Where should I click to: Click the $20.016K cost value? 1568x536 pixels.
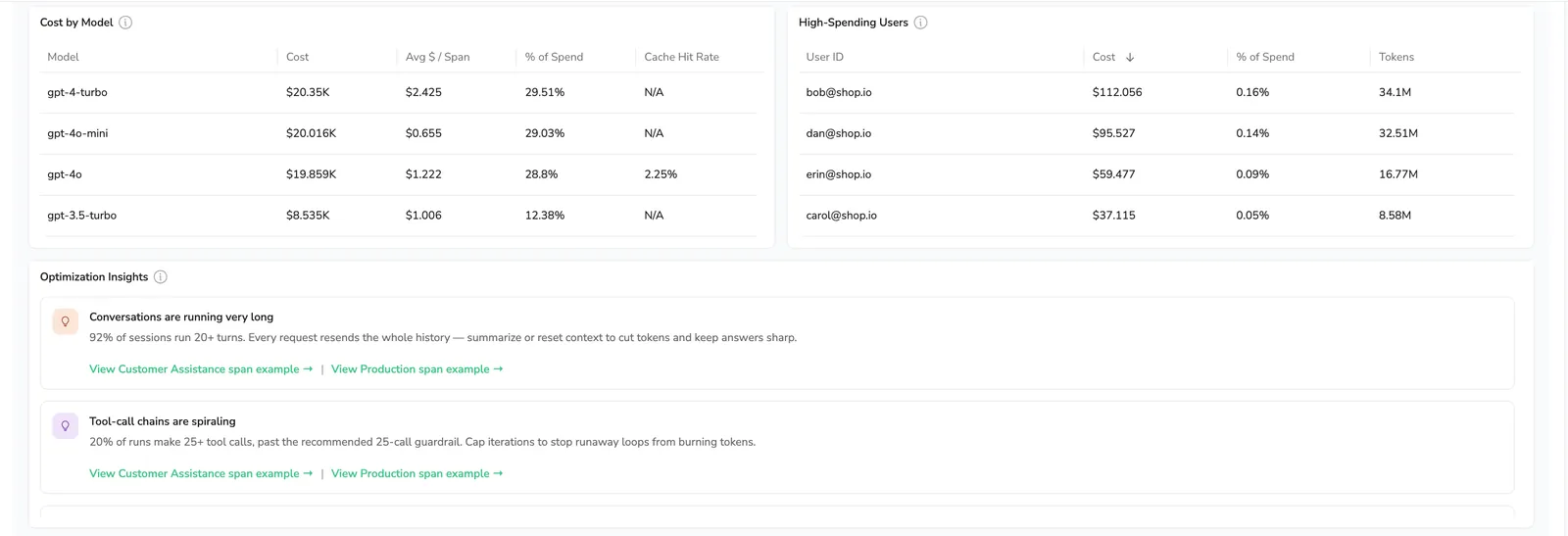(x=311, y=133)
